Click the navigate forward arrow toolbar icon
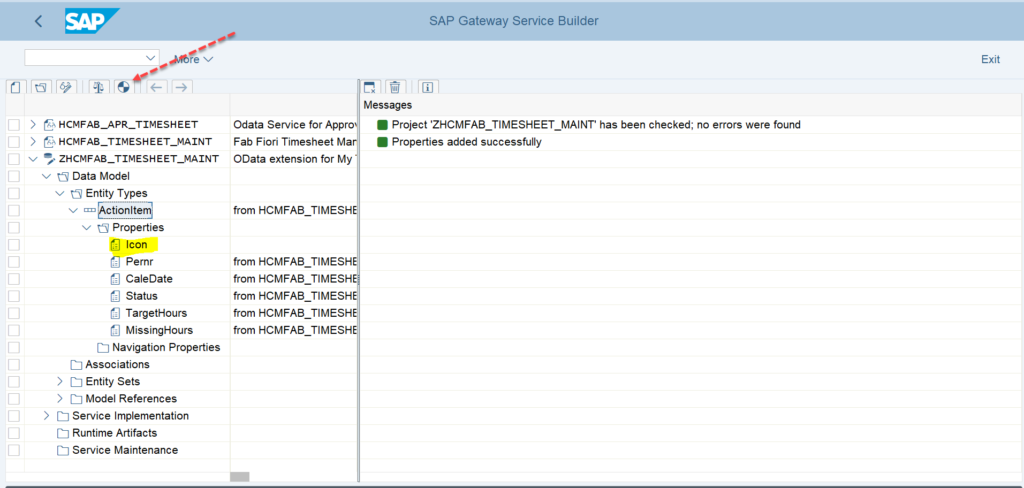 [182, 87]
